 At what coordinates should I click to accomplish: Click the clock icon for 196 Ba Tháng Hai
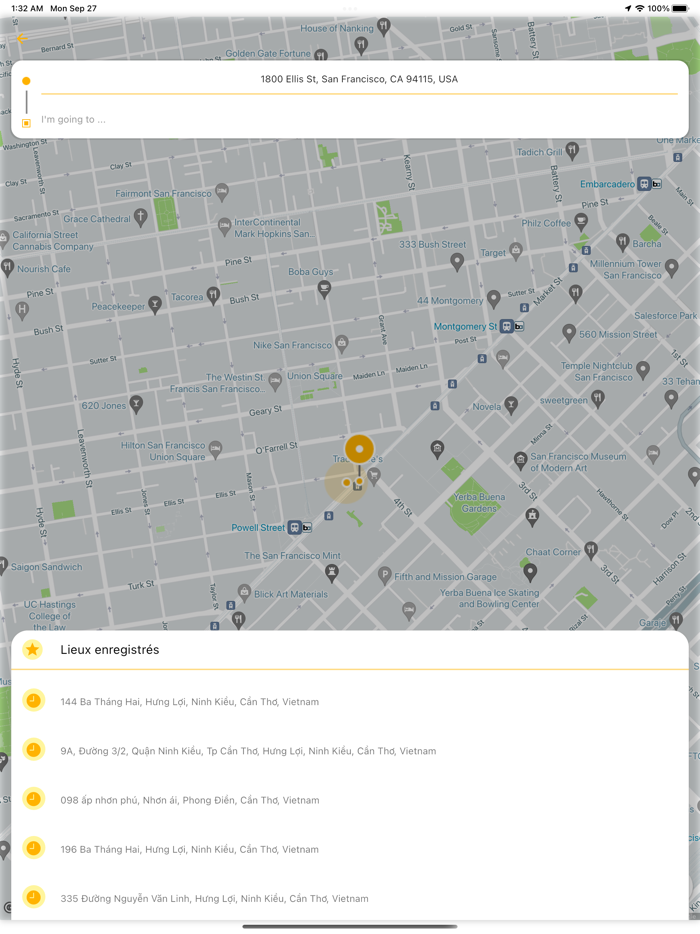pos(33,848)
